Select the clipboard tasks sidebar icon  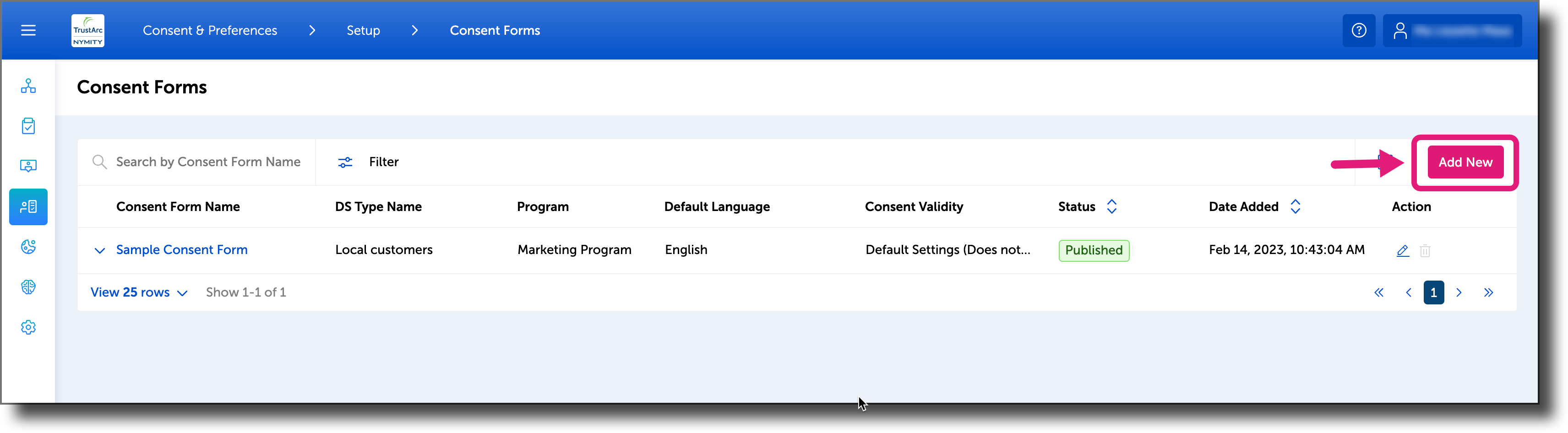tap(28, 126)
